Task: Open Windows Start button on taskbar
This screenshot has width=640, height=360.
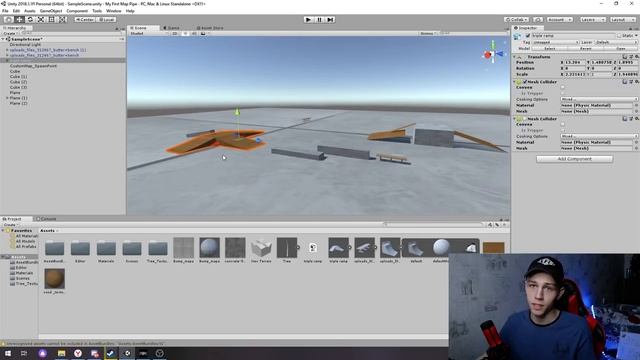Action: pos(8,353)
